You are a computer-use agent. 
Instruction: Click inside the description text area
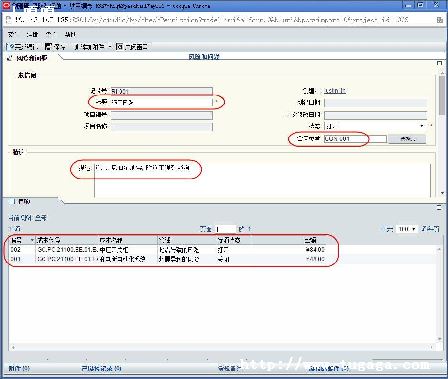pyautogui.click(x=262, y=180)
